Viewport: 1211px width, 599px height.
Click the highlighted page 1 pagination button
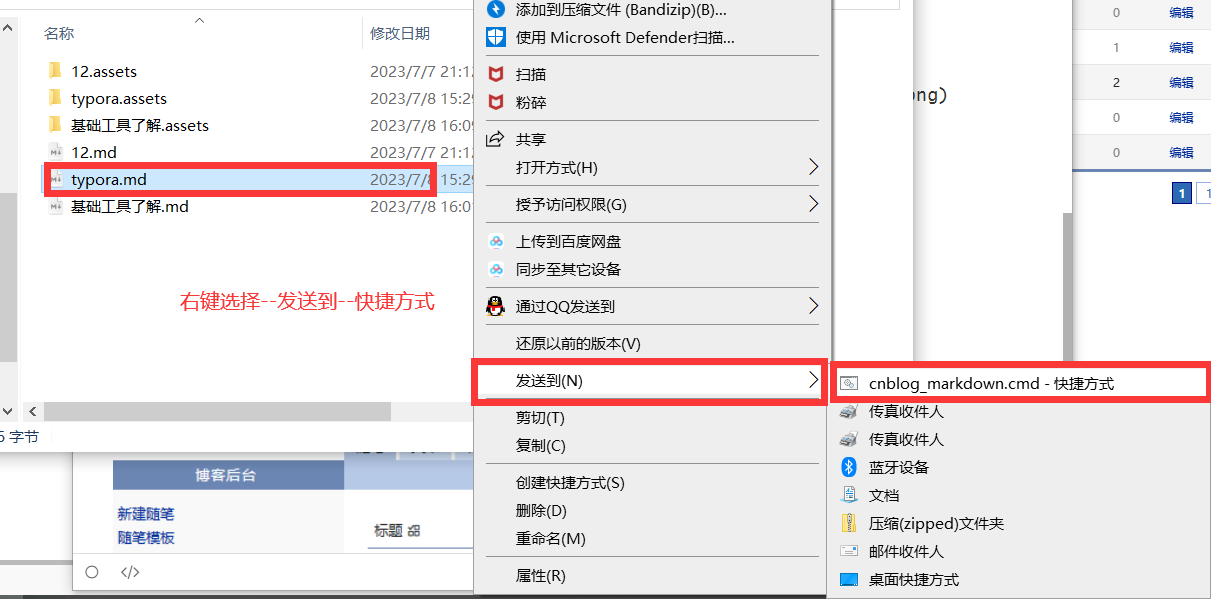pos(1181,193)
